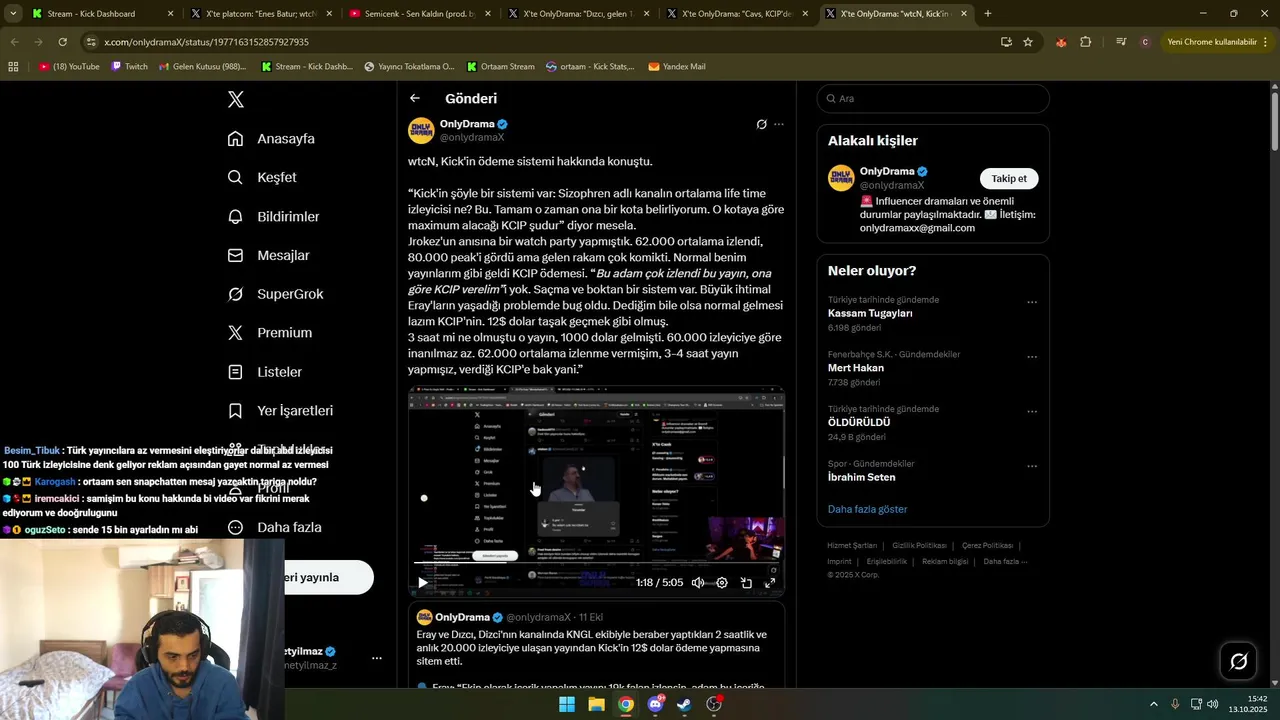Viewport: 1280px width, 720px height.
Task: Click the install app icon in address bar
Action: pos(1006,42)
